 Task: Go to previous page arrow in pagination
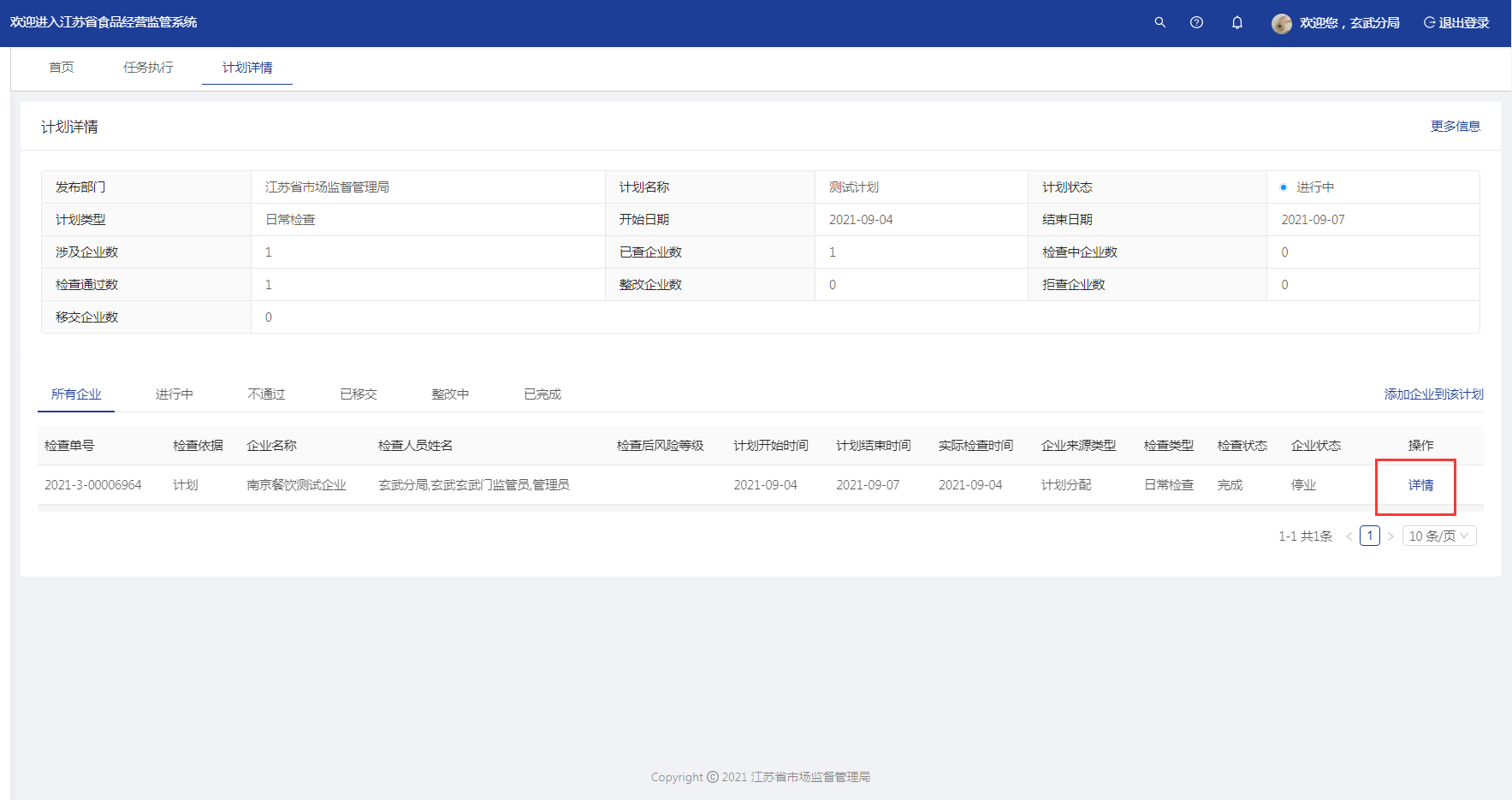tap(1349, 536)
